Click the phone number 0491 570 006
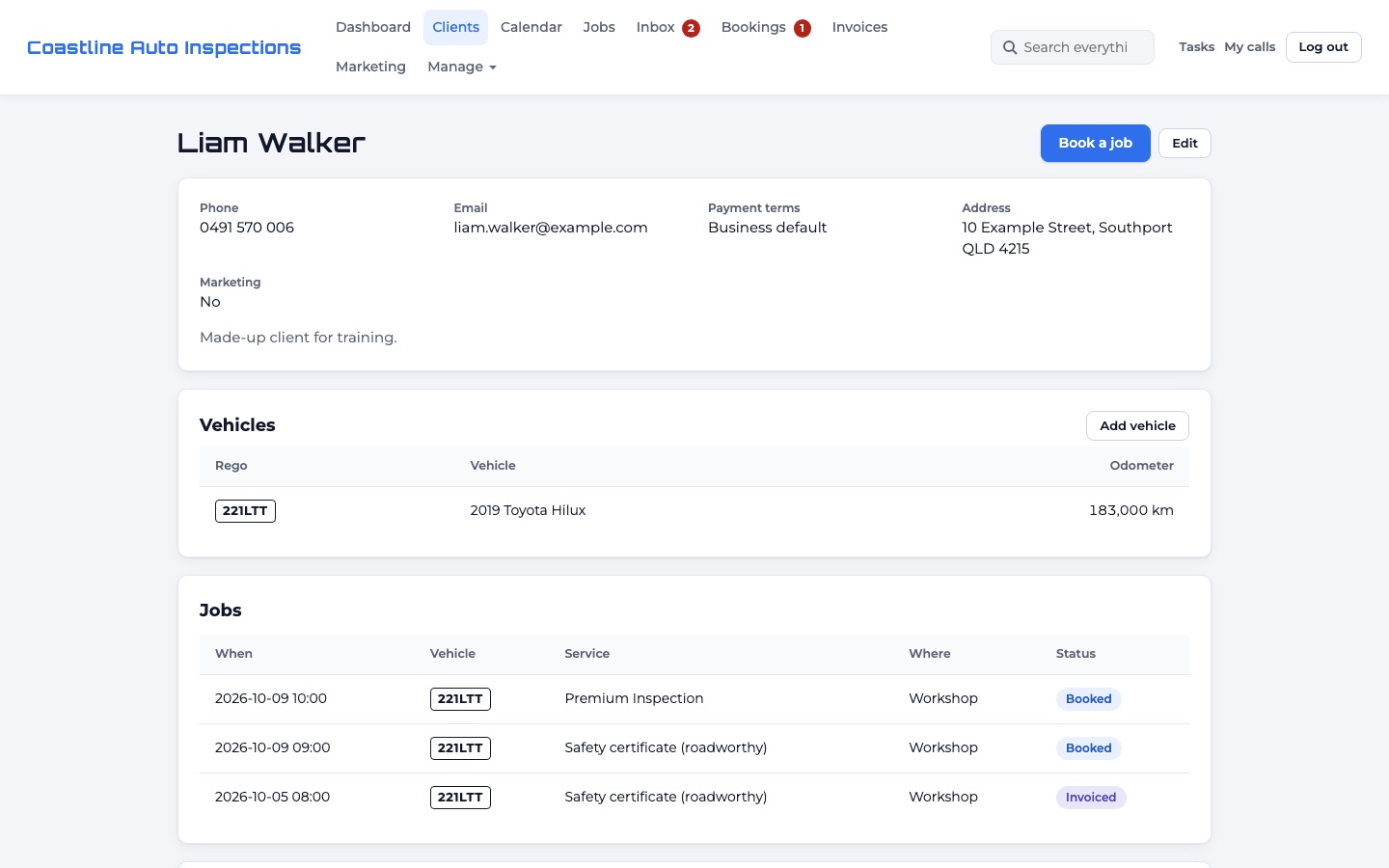1389x868 pixels. pos(247,228)
